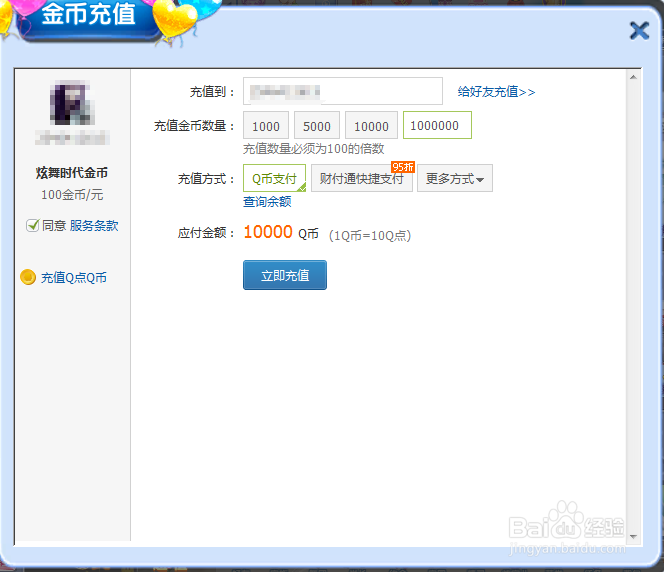Click the (1Q币=10Q点) note text

pyautogui.click(x=370, y=235)
